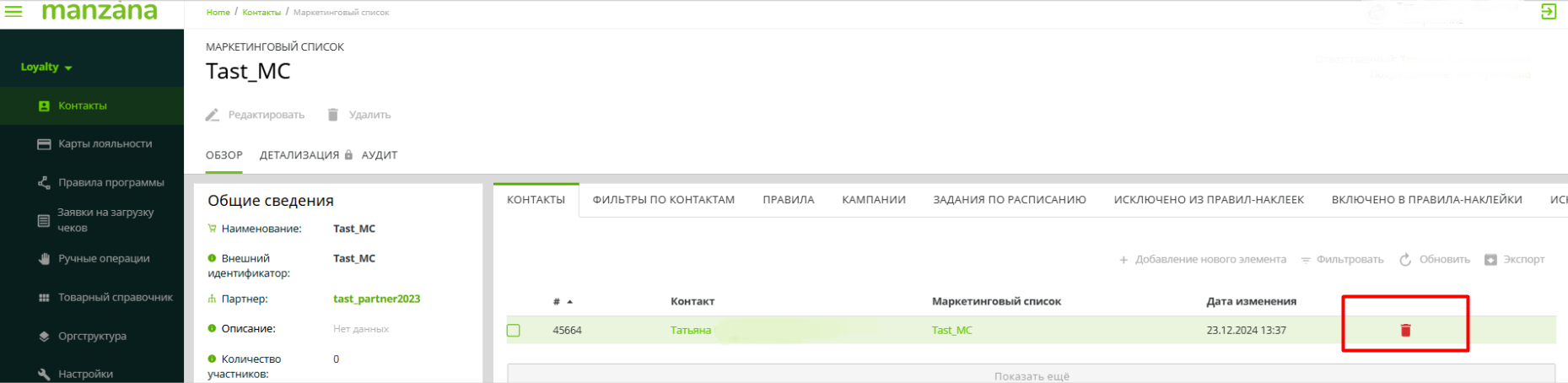Screen dimensions: 1568x383
Task: Tick the checkbox for row 45664
Action: [514, 331]
